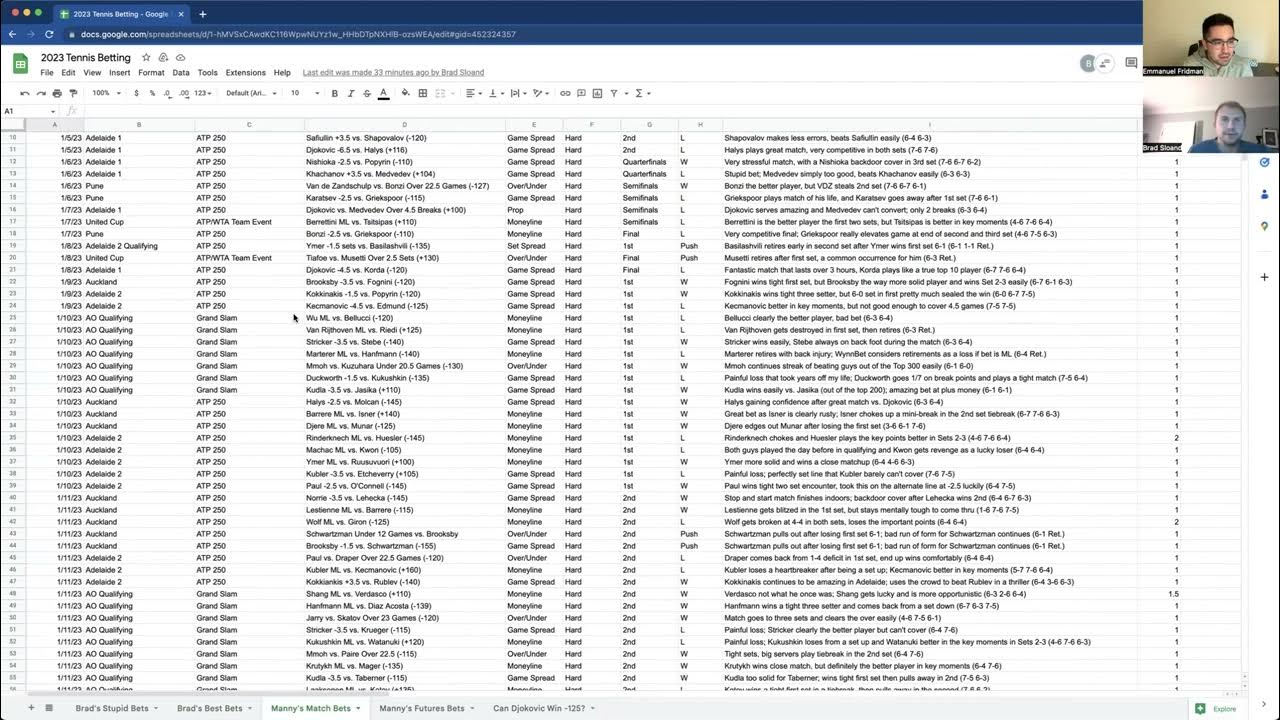Image resolution: width=1280 pixels, height=720 pixels.
Task: Open the all sheets list
Action: [x=49, y=708]
